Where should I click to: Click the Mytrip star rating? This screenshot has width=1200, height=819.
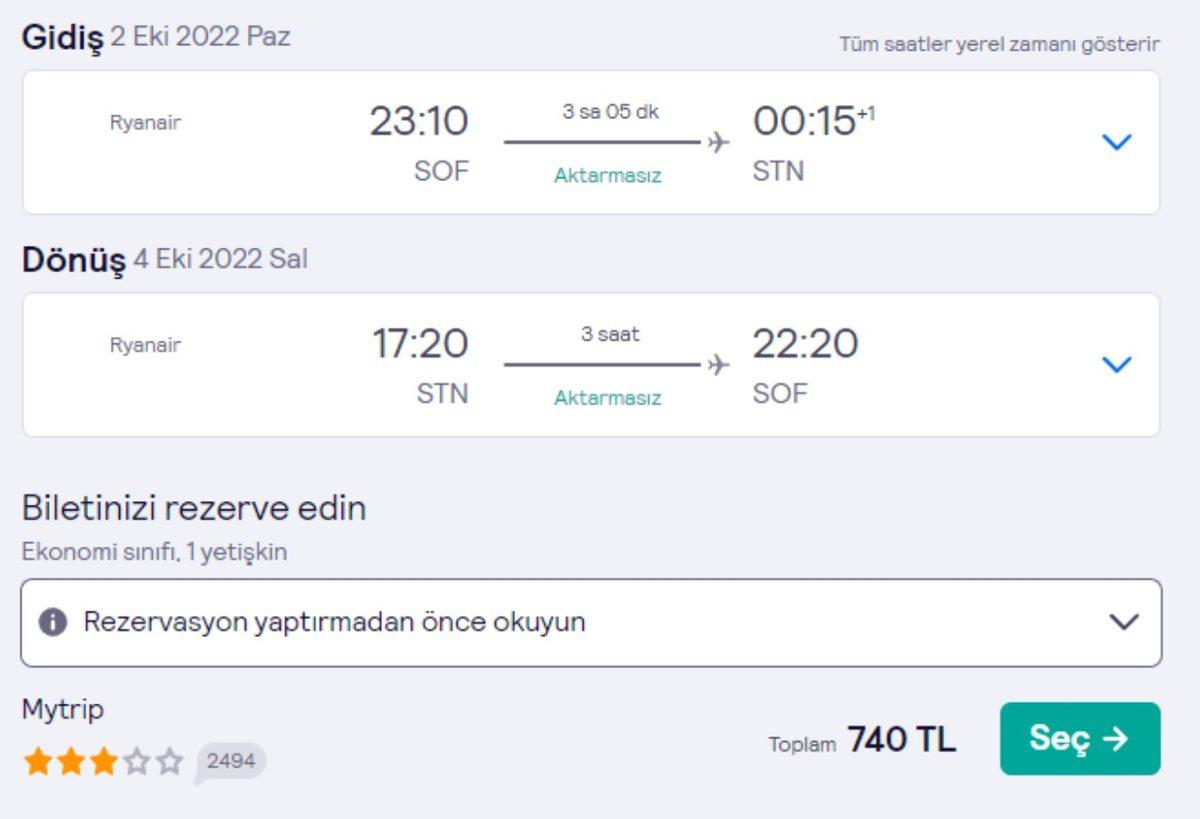(x=103, y=763)
